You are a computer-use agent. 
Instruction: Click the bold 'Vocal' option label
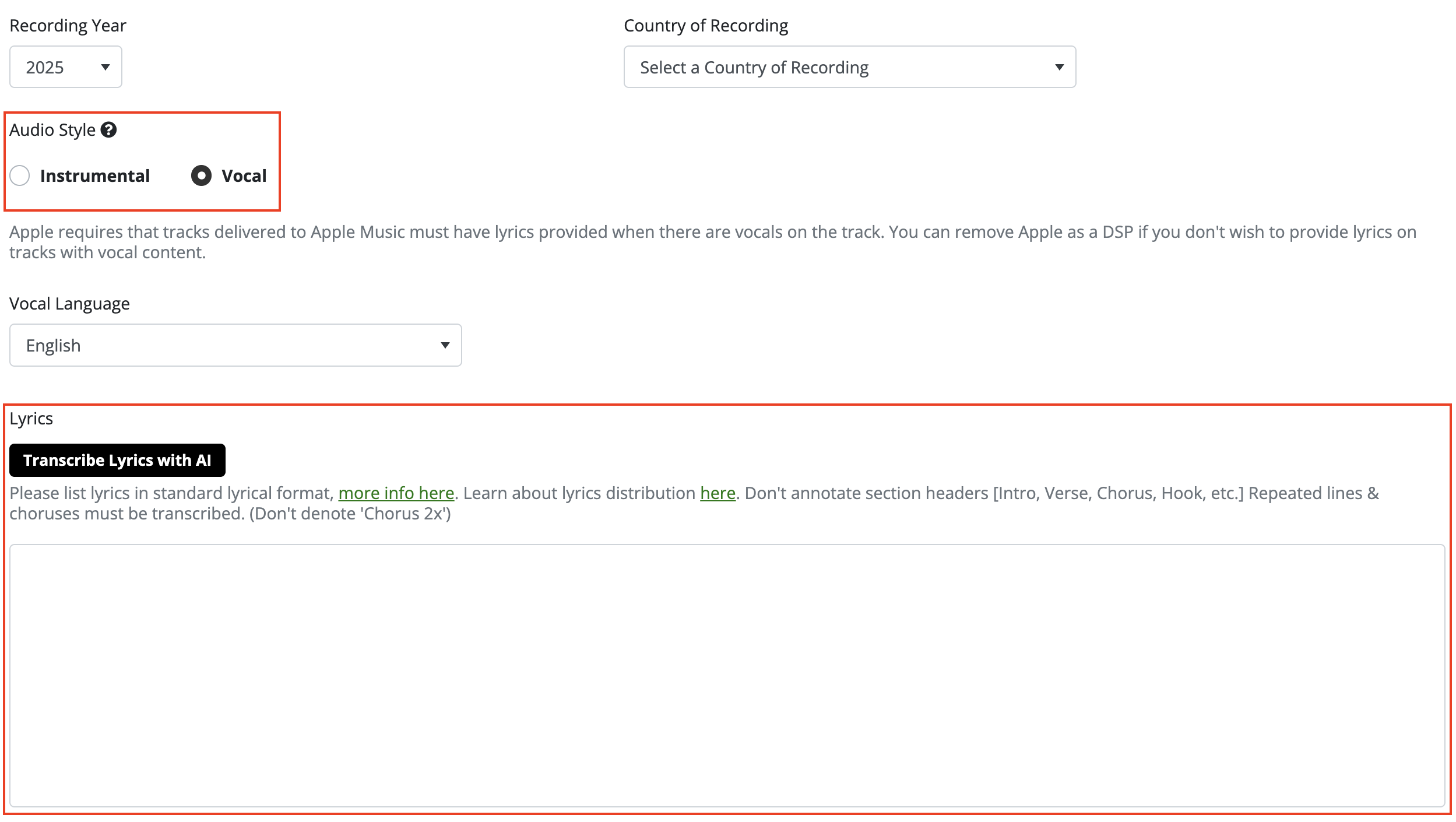point(244,175)
